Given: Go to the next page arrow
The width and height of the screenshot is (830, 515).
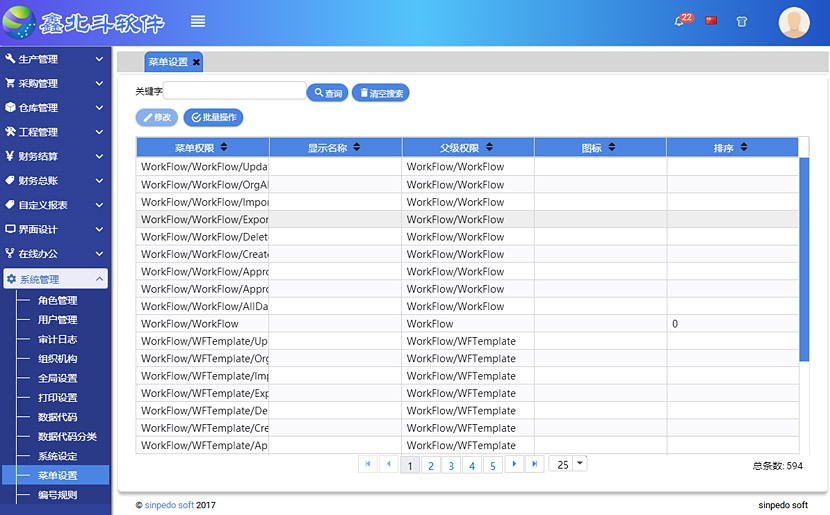Looking at the screenshot, I should pos(514,464).
